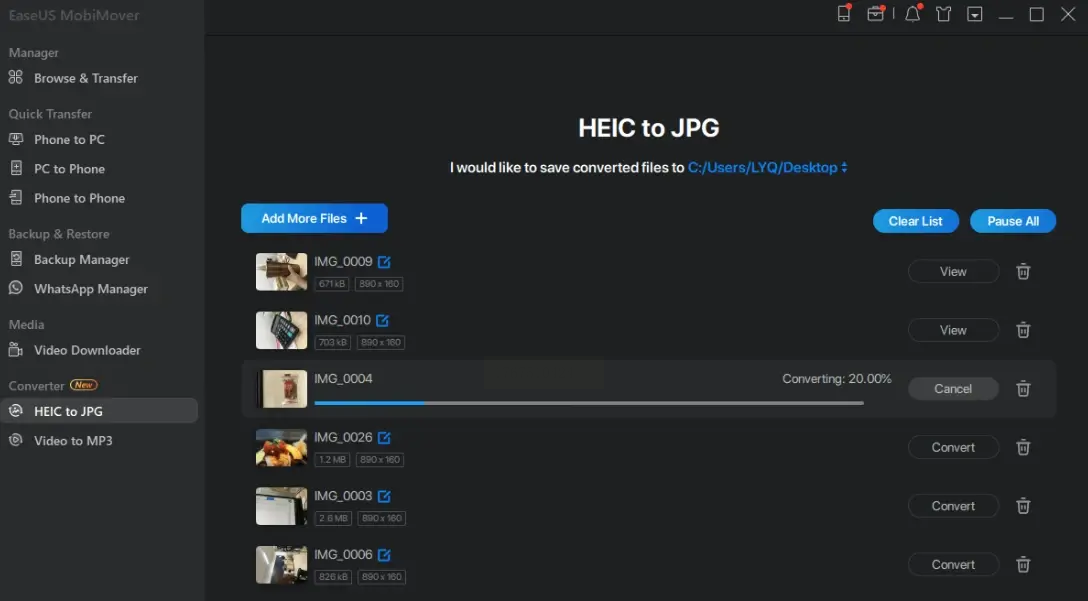
Task: Click the 'New' badge next to Converter
Action: pyautogui.click(x=84, y=385)
